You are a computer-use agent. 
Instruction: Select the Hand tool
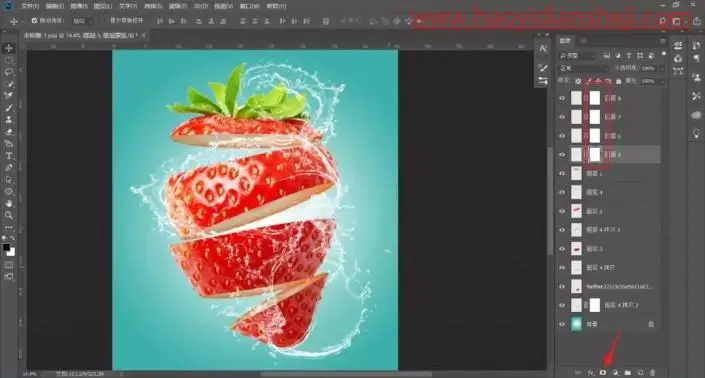pyautogui.click(x=9, y=204)
